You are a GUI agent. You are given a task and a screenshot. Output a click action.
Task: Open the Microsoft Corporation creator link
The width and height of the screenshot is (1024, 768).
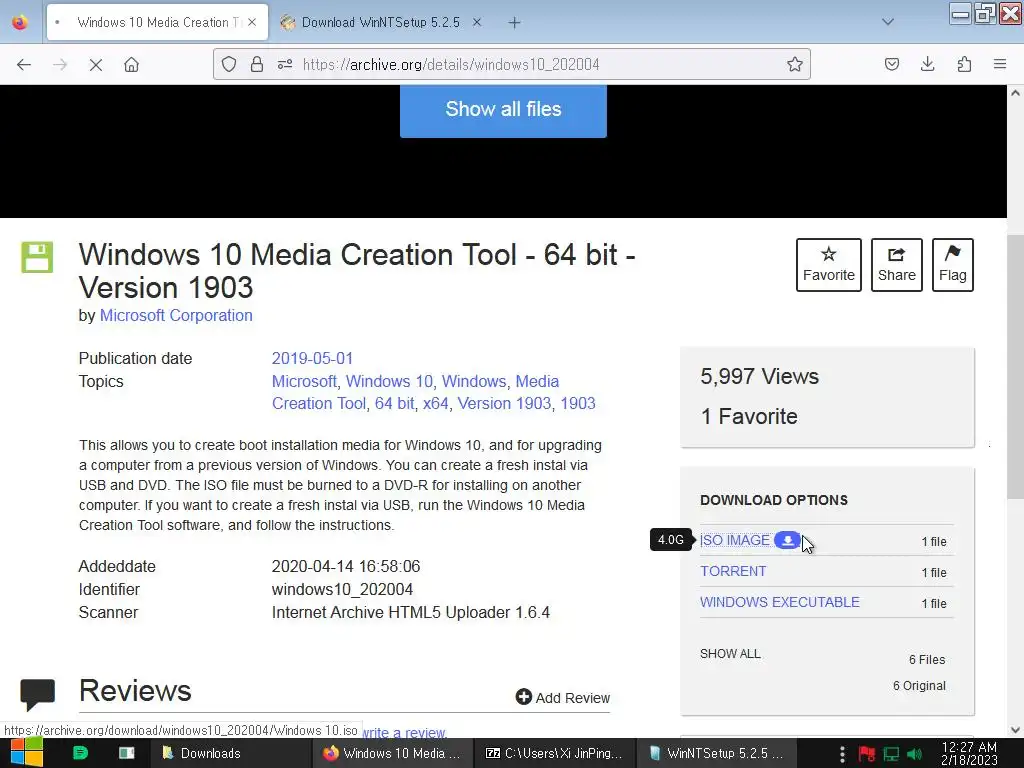click(x=176, y=315)
